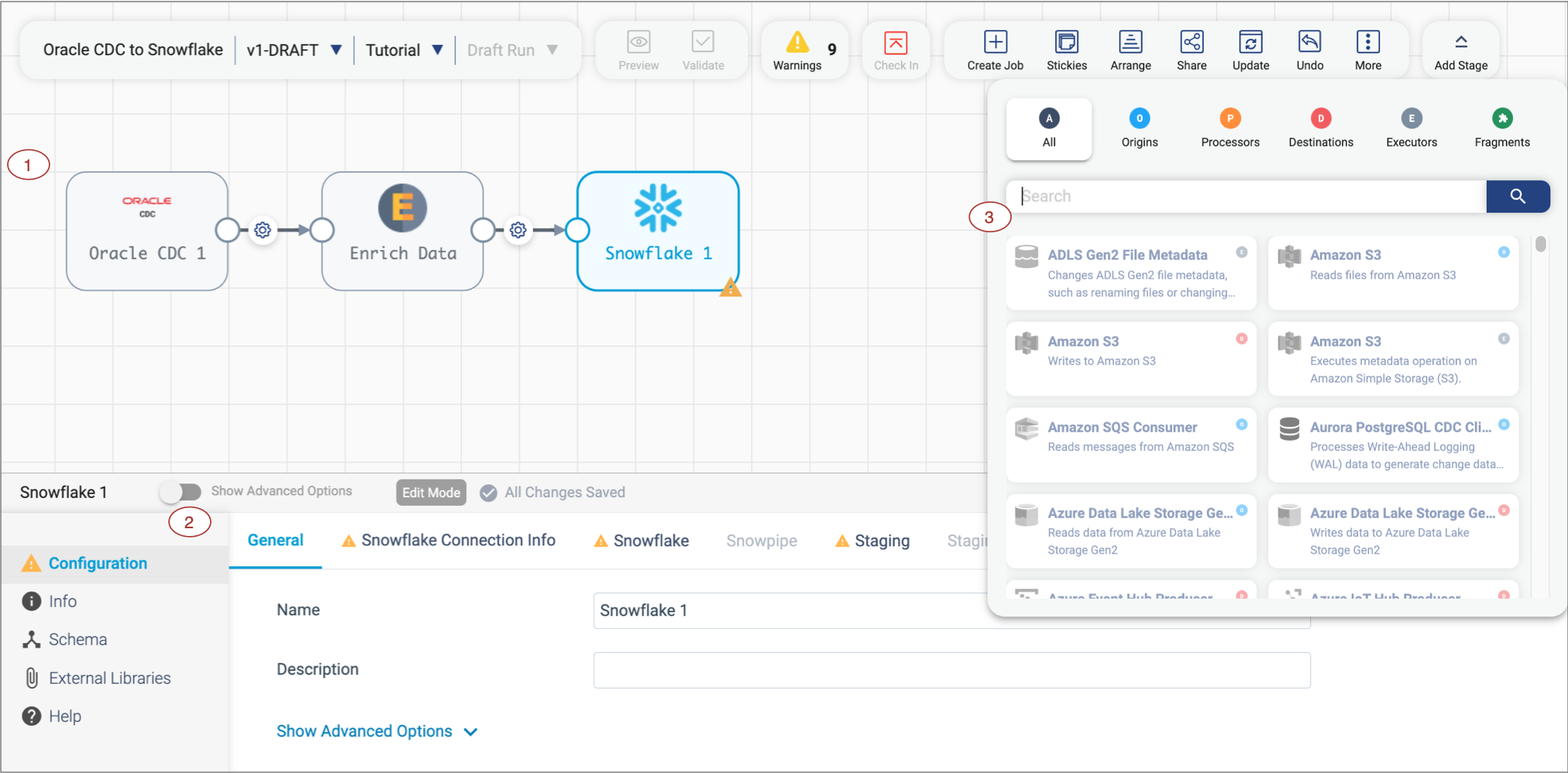Click the Arrange icon
1568x773 pixels.
tap(1130, 41)
